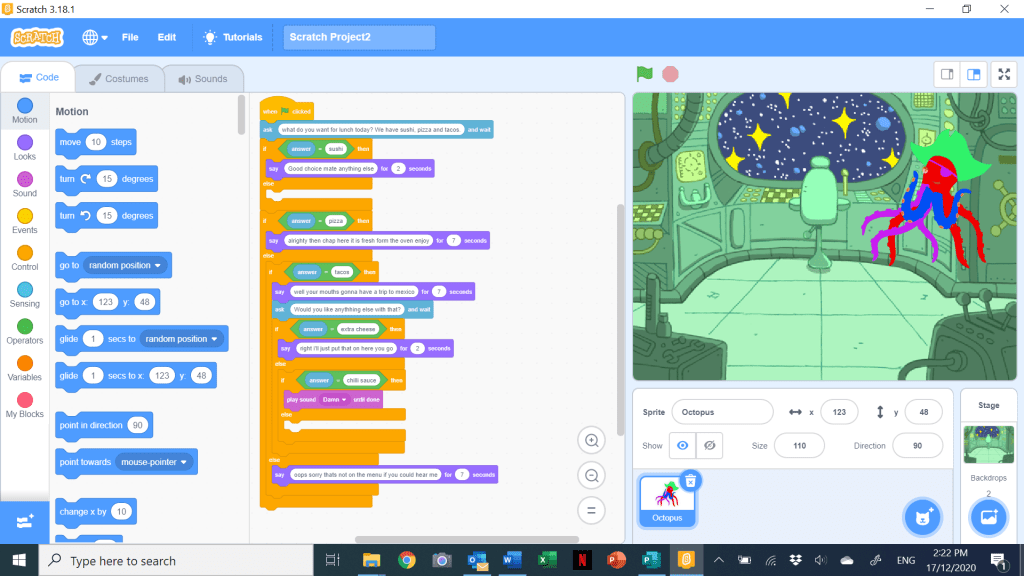The height and width of the screenshot is (576, 1024).
Task: Expand the 'mouse-pointer' dropdown in point towards block
Action: coord(153,462)
